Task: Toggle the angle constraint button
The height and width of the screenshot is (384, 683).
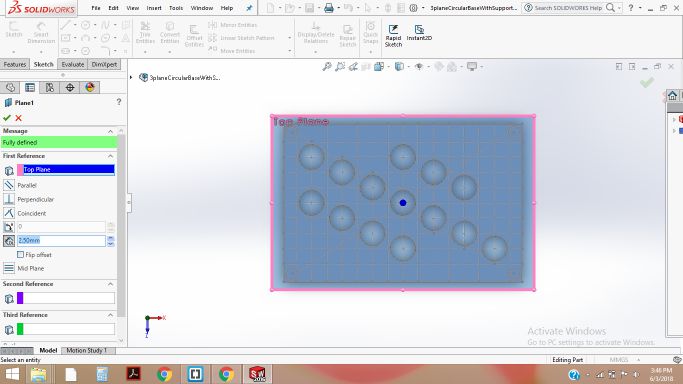Action: pos(9,226)
